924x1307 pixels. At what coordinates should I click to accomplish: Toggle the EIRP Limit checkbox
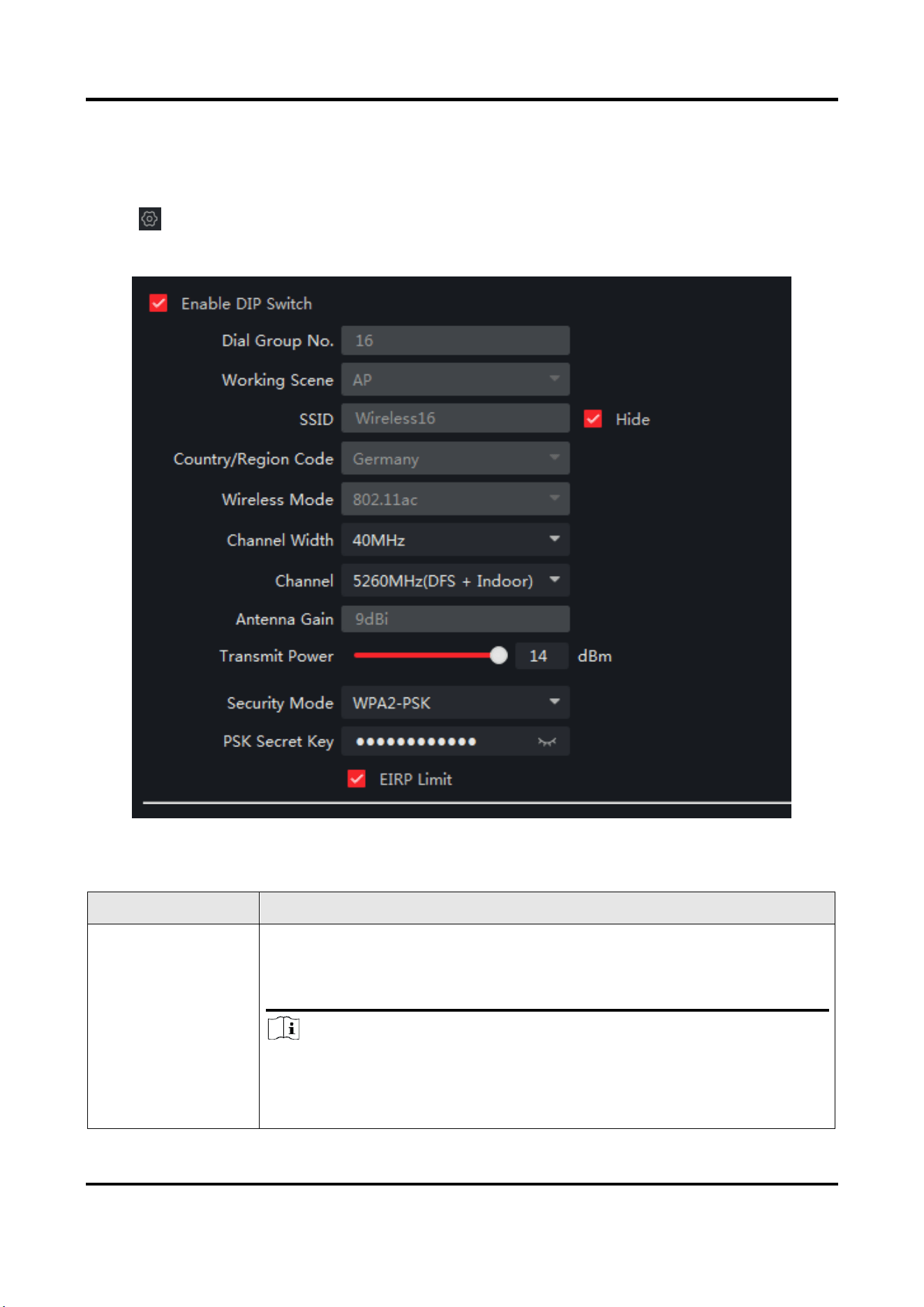tap(357, 778)
